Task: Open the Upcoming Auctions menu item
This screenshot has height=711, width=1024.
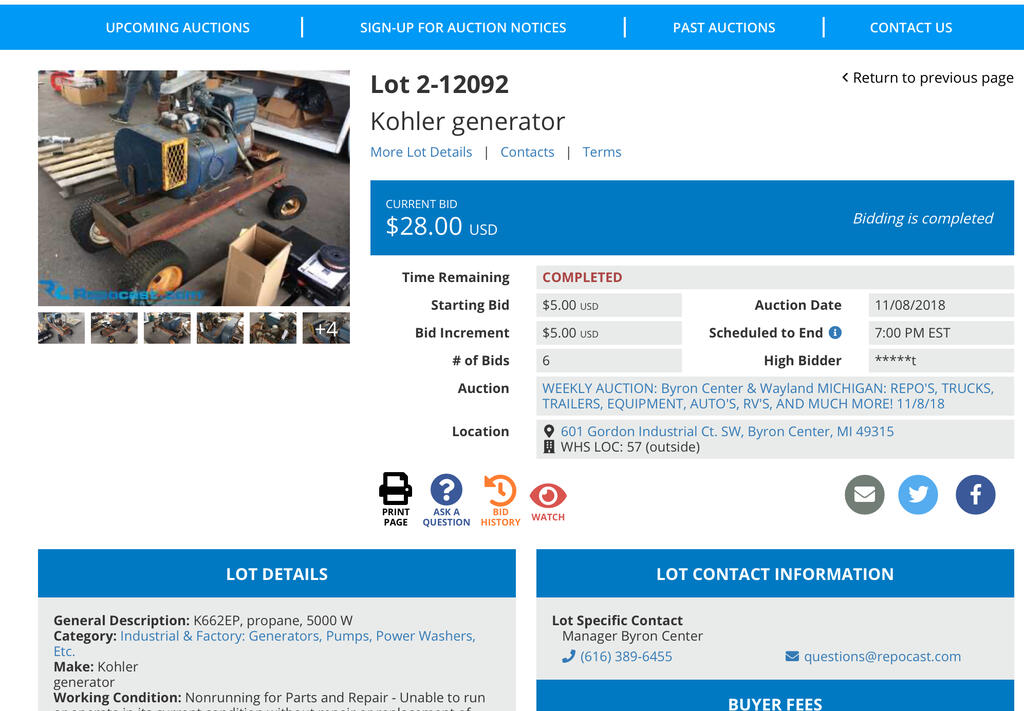Action: [x=178, y=27]
